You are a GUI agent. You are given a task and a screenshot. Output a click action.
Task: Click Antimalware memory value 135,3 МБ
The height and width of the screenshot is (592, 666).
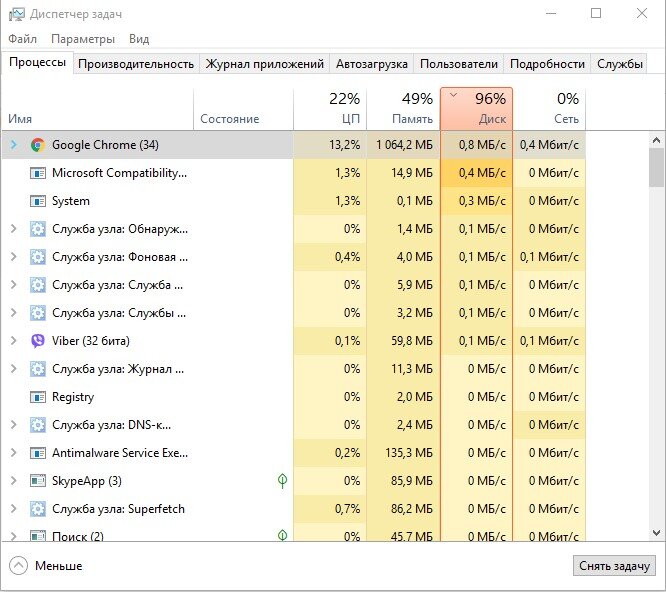click(409, 453)
